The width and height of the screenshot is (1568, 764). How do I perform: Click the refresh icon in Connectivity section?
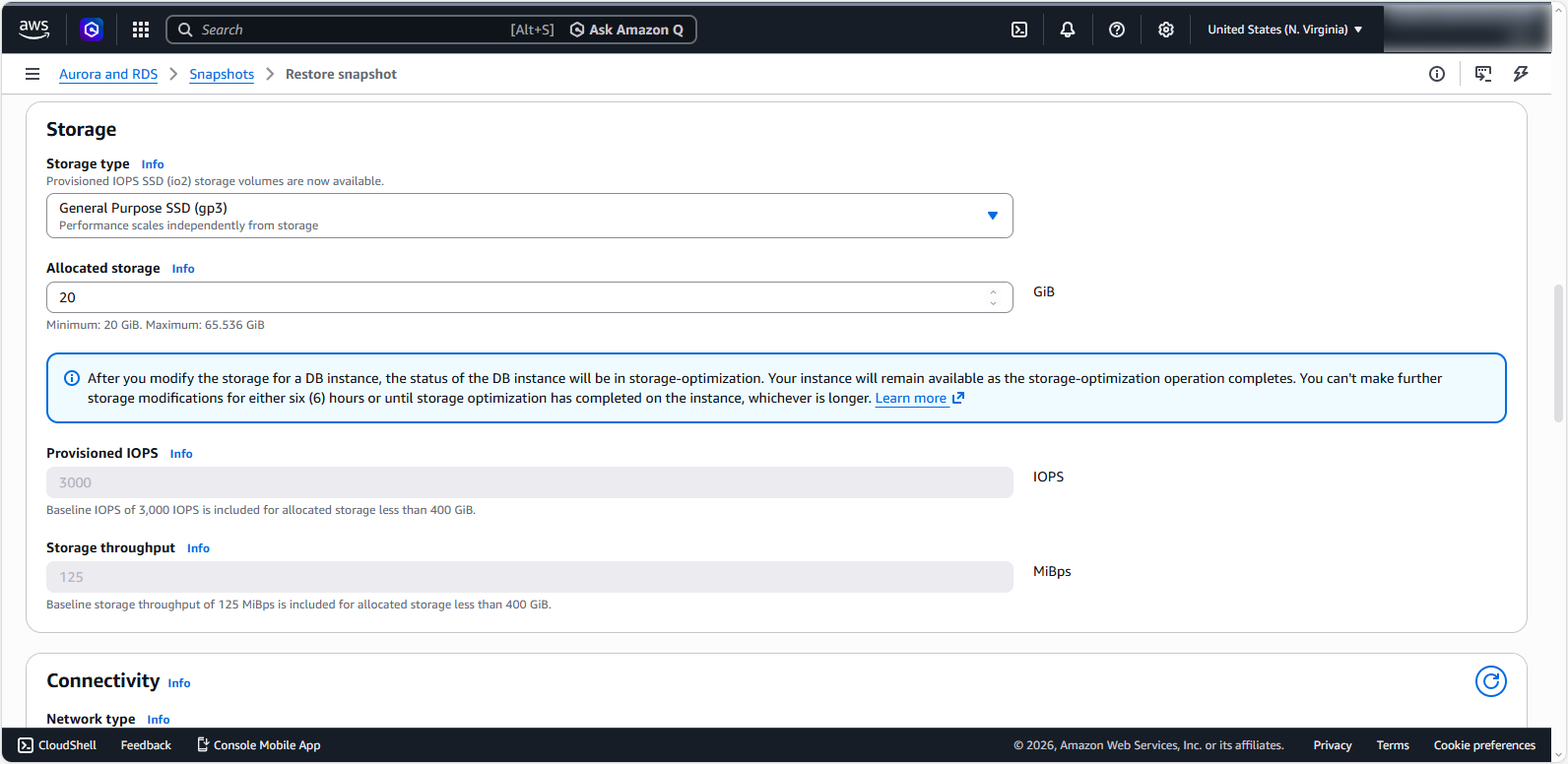point(1491,681)
